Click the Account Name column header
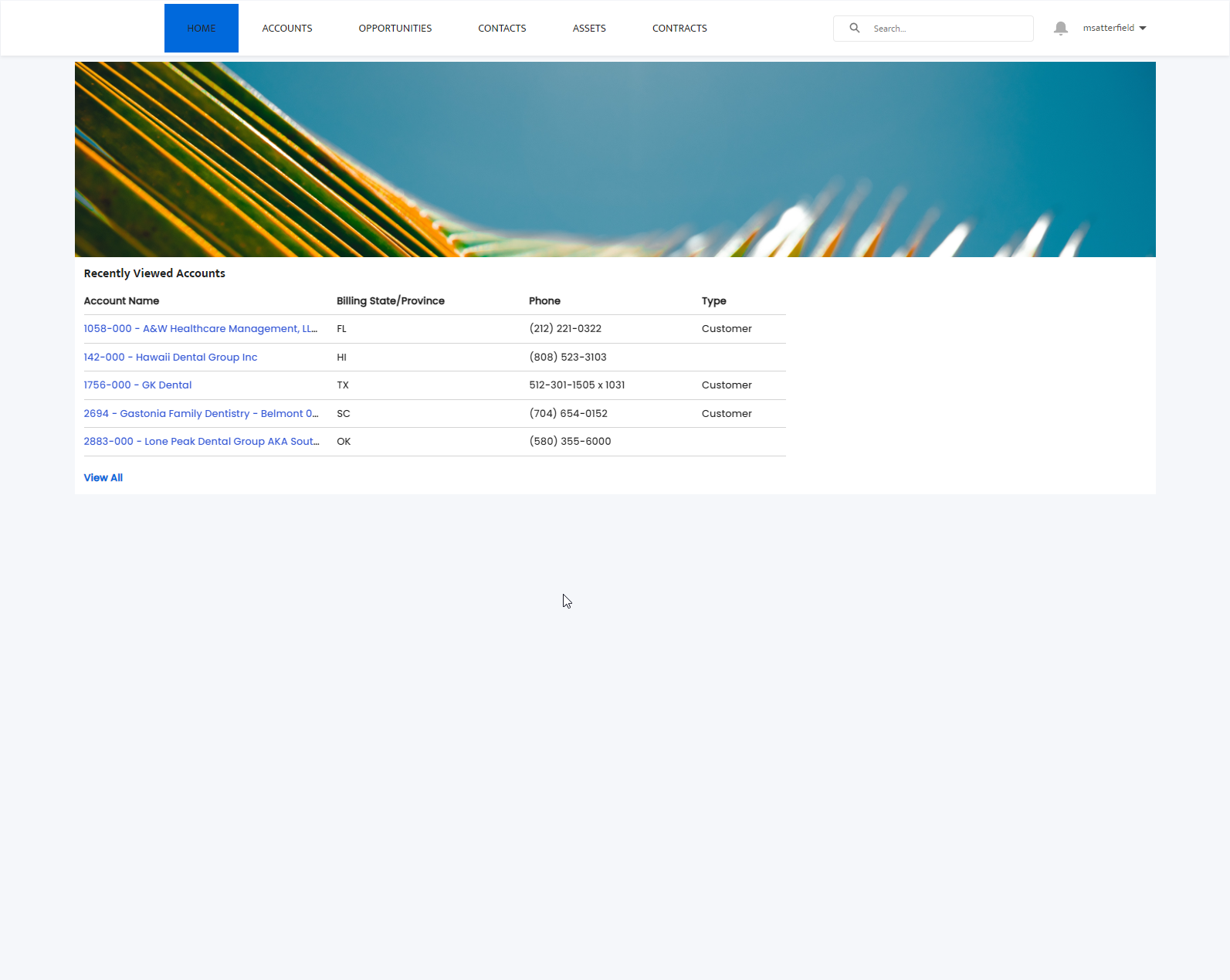 [x=121, y=301]
